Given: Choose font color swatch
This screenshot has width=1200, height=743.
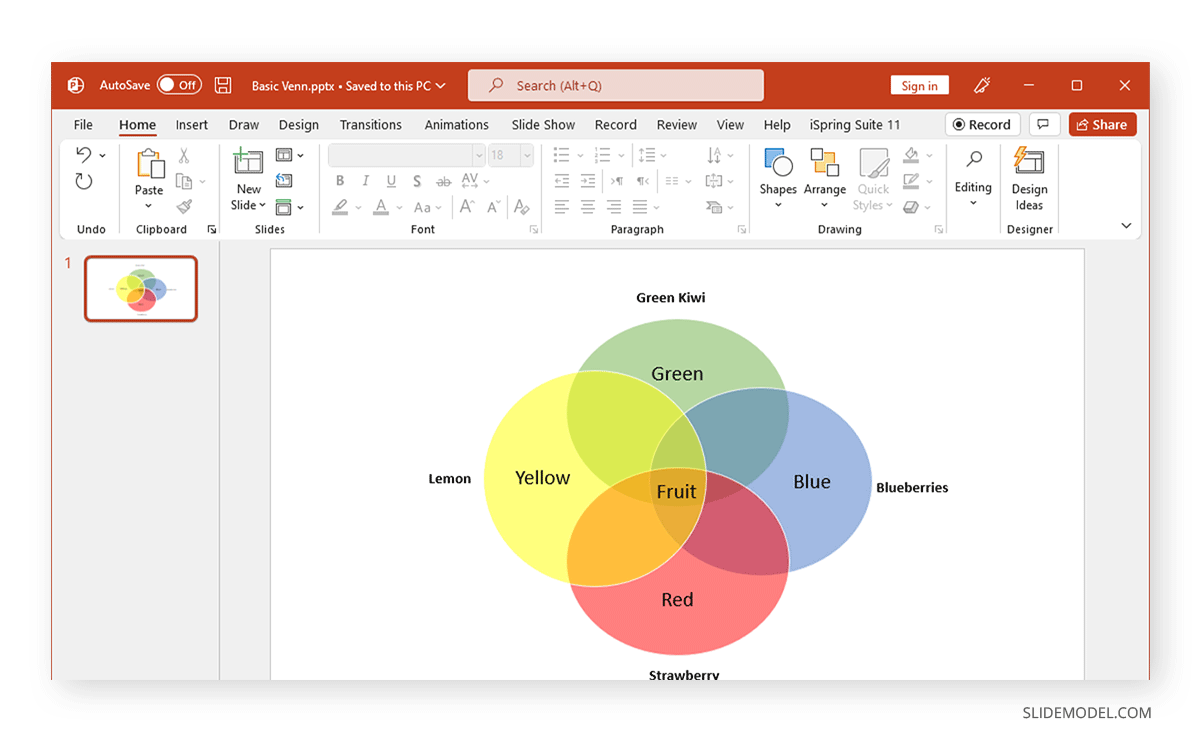Looking at the screenshot, I should tap(380, 207).
